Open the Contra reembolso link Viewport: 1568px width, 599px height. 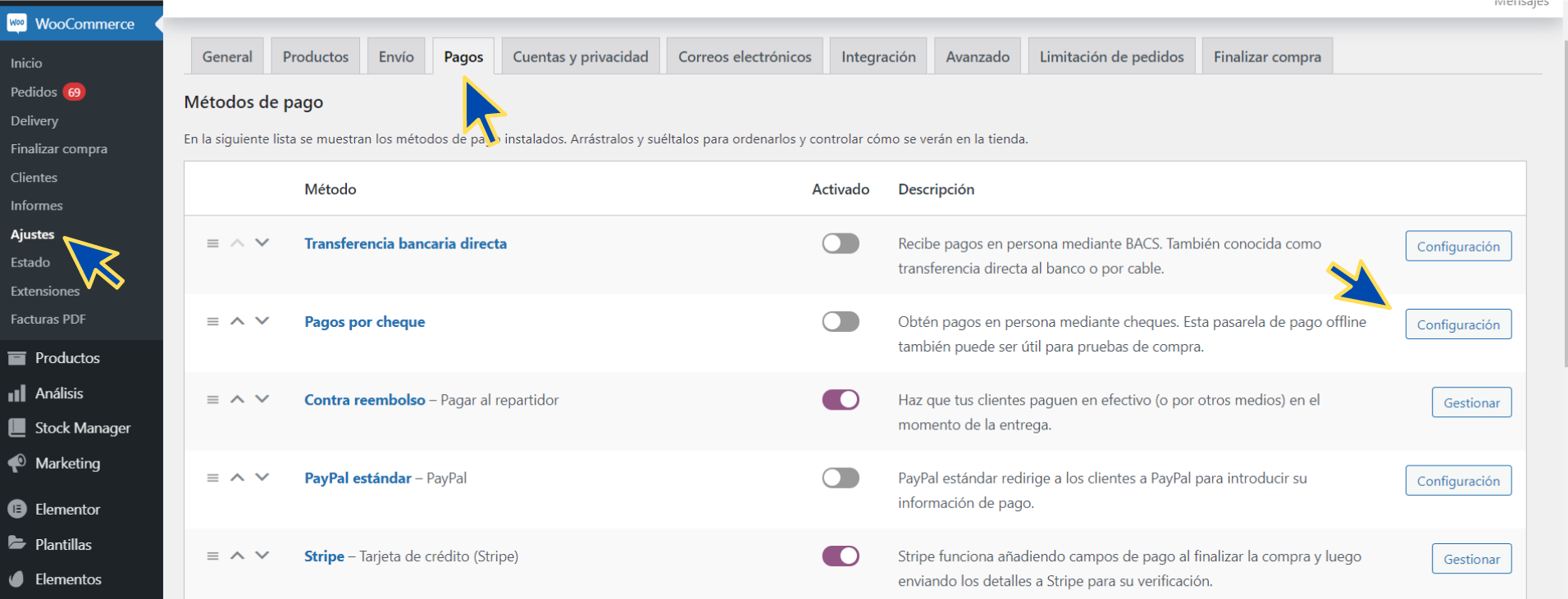click(x=365, y=400)
